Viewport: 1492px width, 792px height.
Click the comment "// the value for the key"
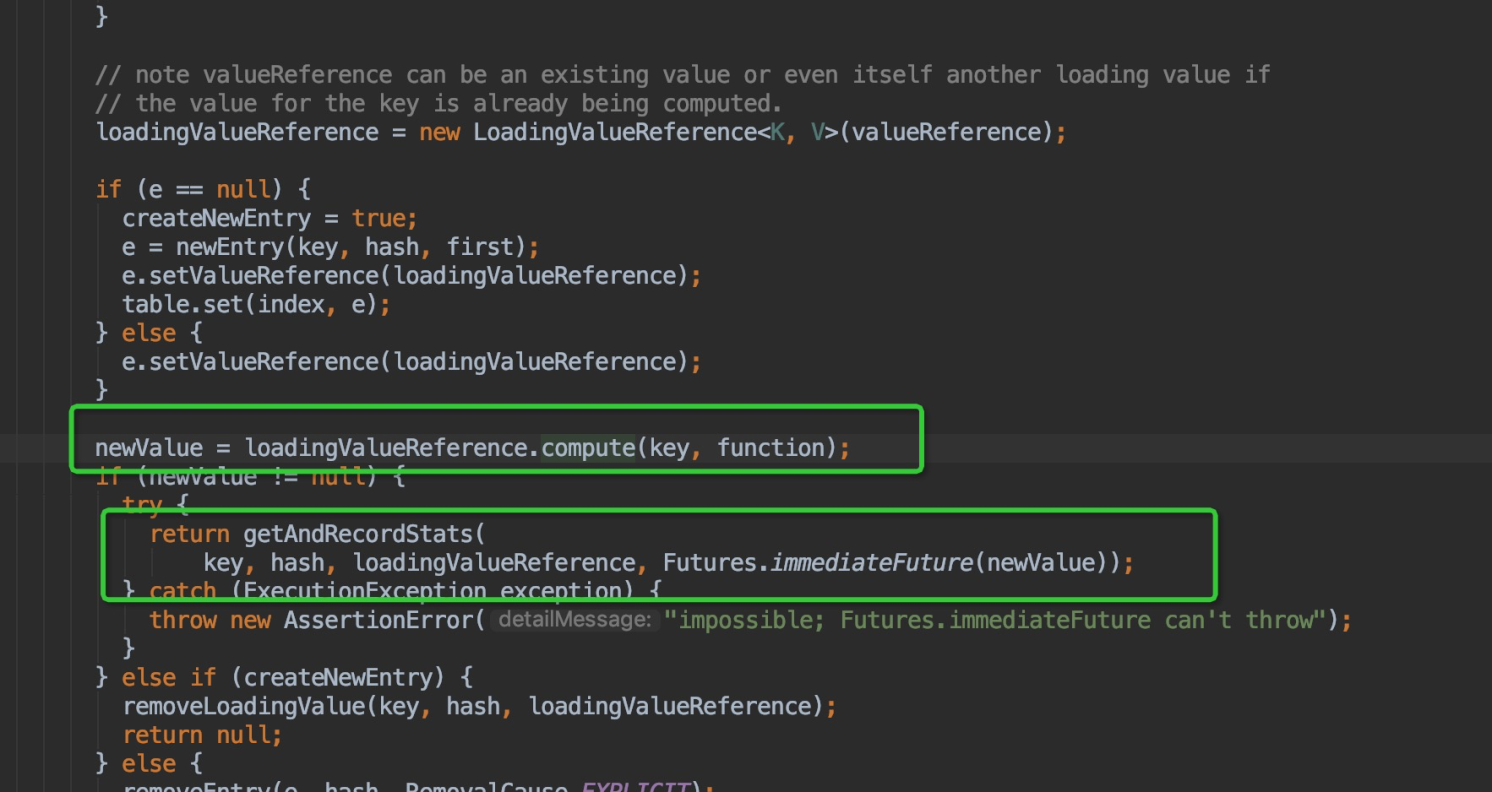coord(439,104)
